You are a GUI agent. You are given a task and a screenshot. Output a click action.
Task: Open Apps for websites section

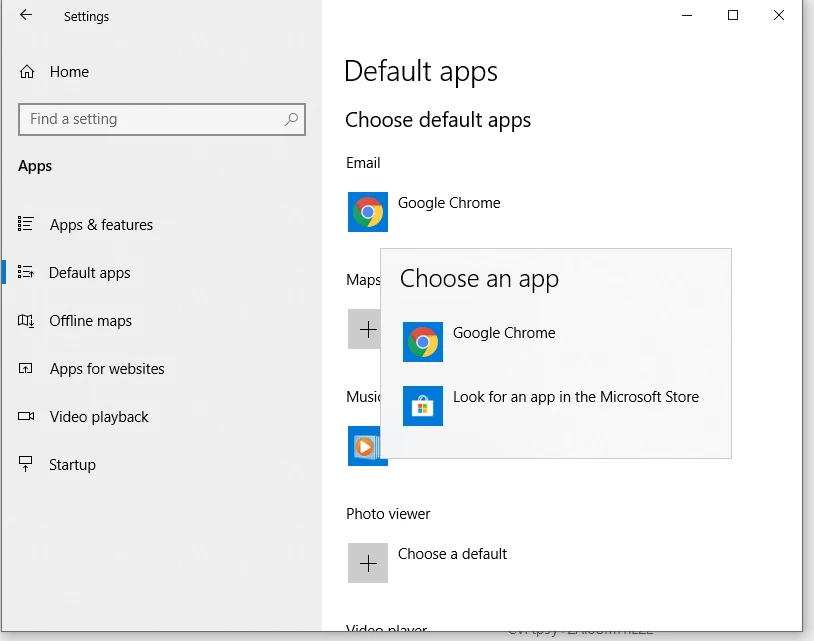[x=107, y=369]
